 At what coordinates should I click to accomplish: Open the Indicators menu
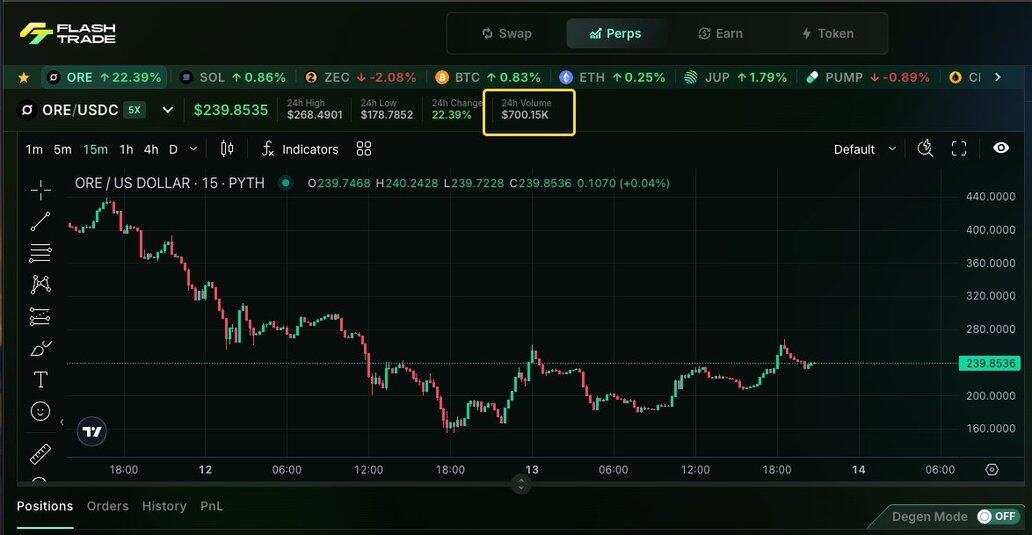coord(299,149)
